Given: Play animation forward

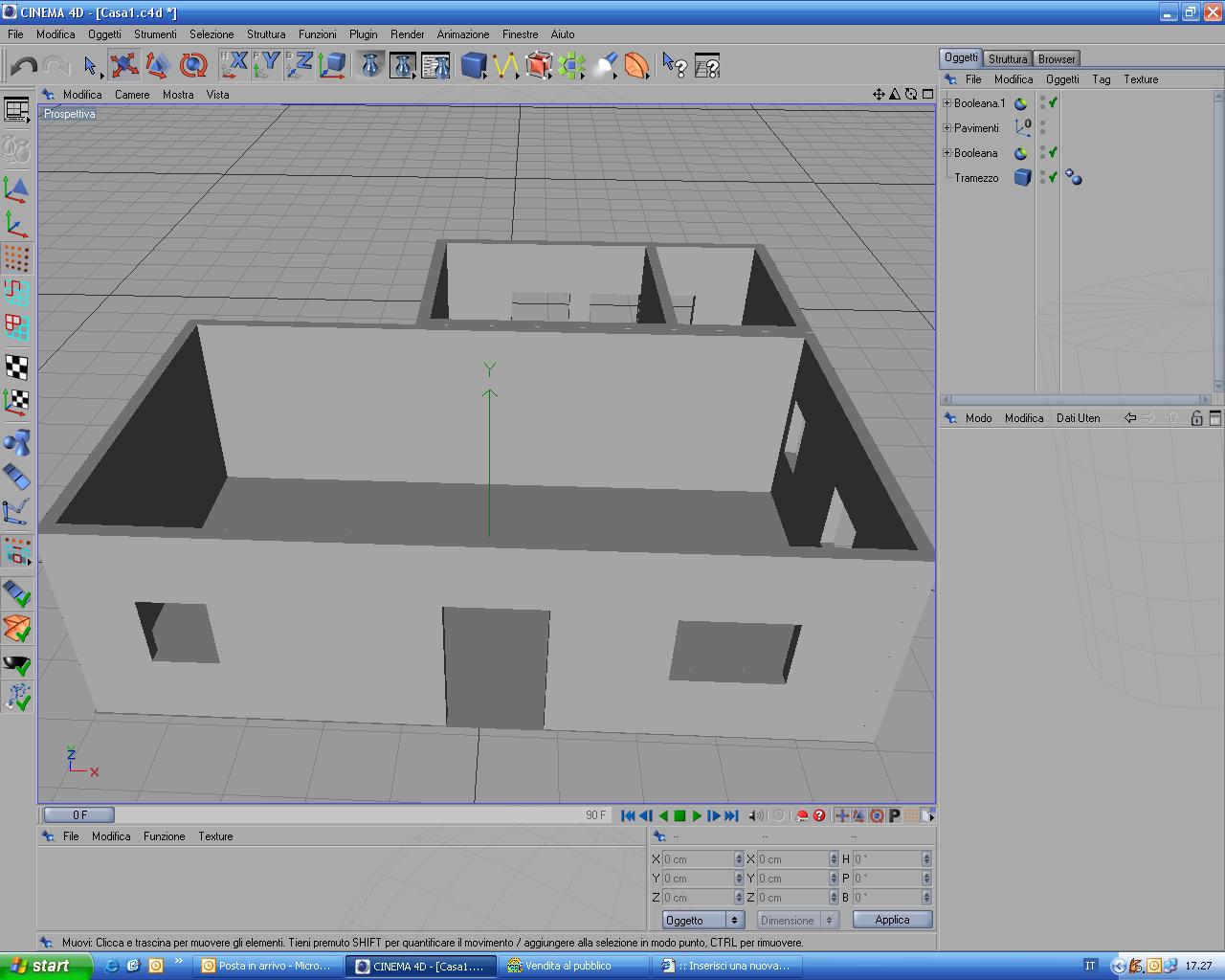Looking at the screenshot, I should (697, 815).
